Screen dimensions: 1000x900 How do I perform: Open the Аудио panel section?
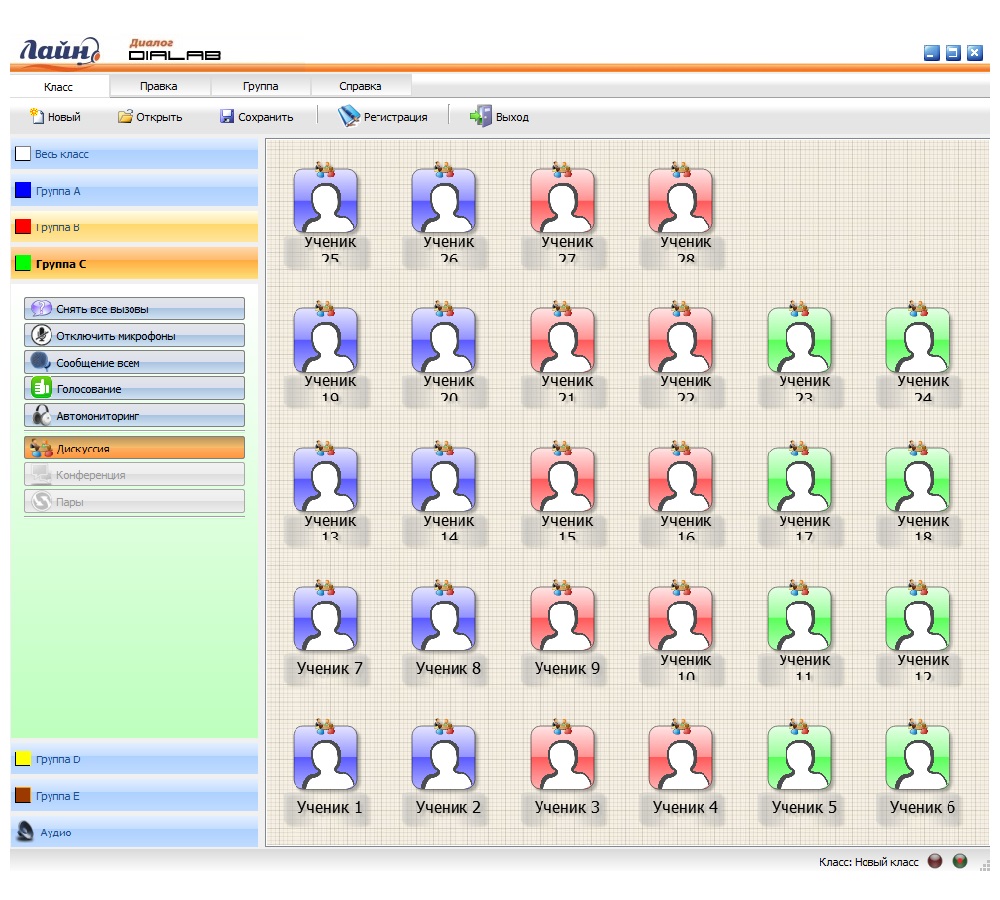click(x=134, y=832)
